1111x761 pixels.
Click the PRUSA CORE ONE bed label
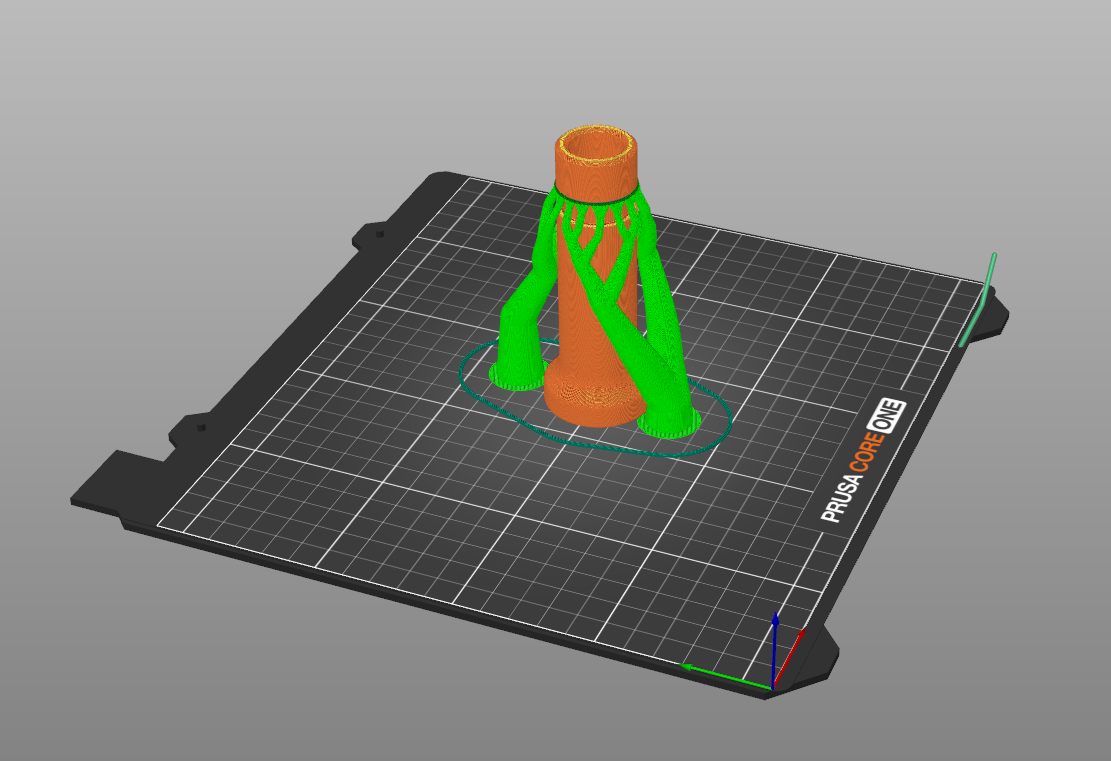click(x=863, y=461)
